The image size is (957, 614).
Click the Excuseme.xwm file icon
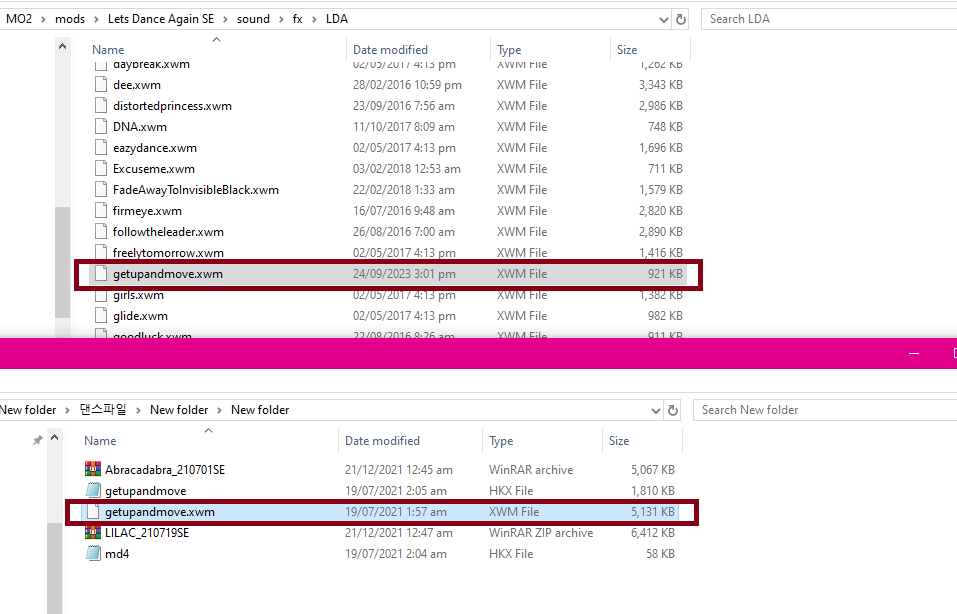pos(101,168)
